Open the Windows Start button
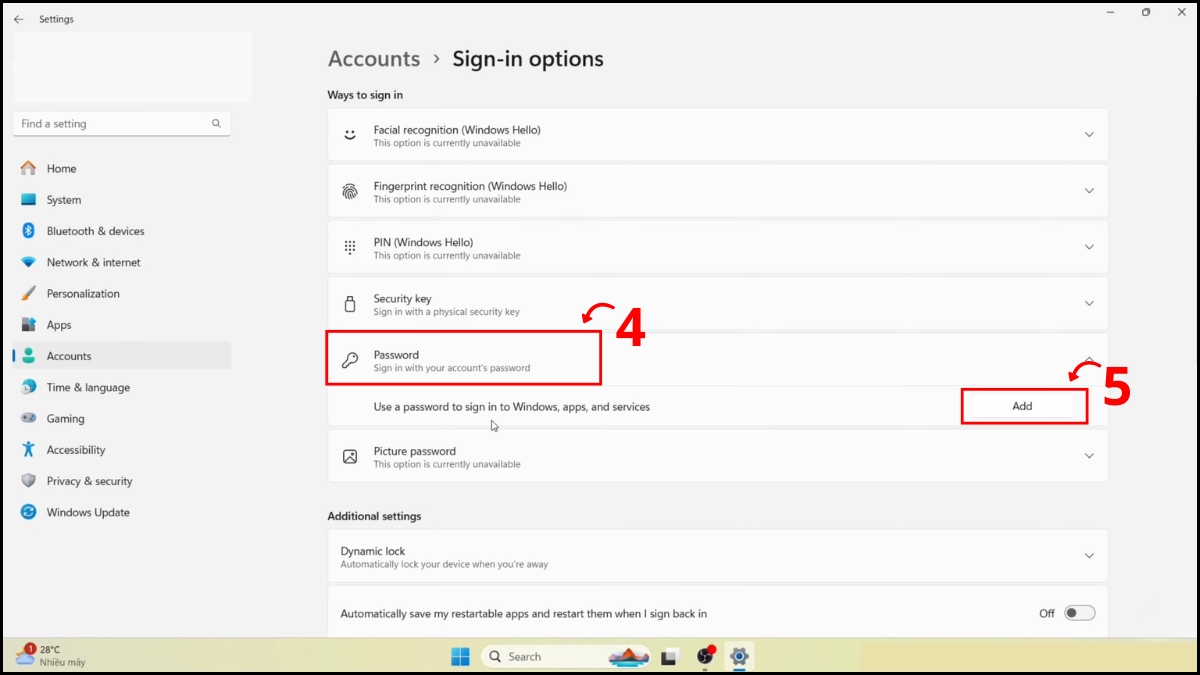 click(460, 656)
